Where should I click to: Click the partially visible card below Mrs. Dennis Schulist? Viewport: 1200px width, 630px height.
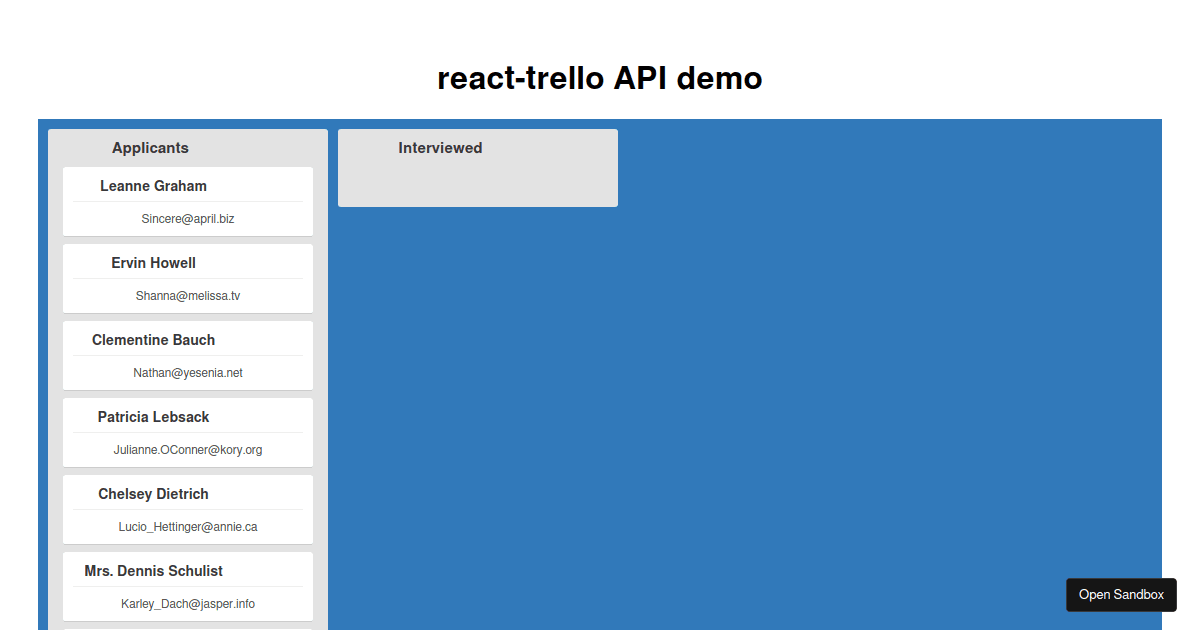(187, 627)
